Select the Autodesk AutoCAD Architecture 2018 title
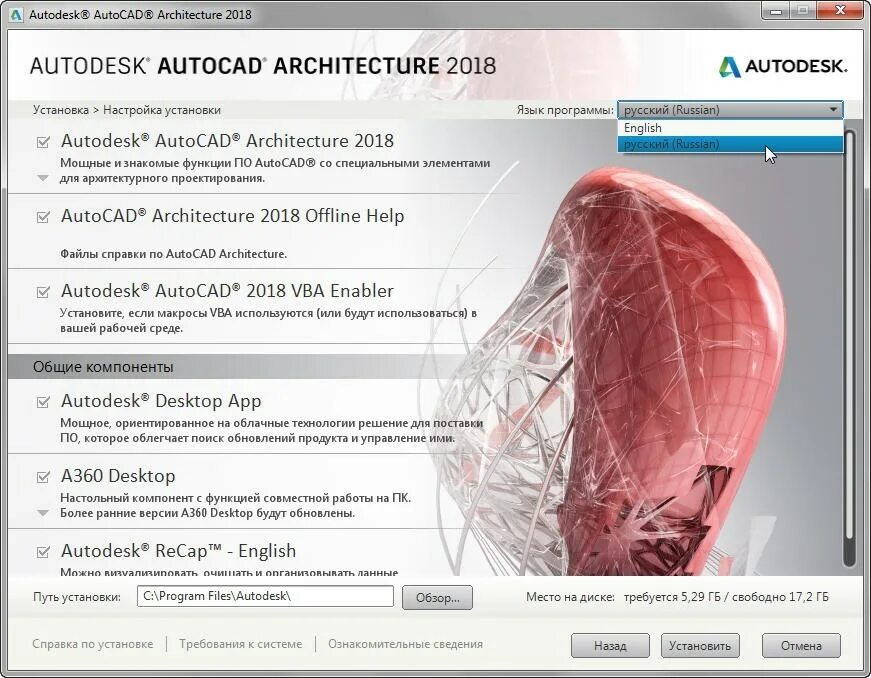The width and height of the screenshot is (871, 678). point(227,141)
